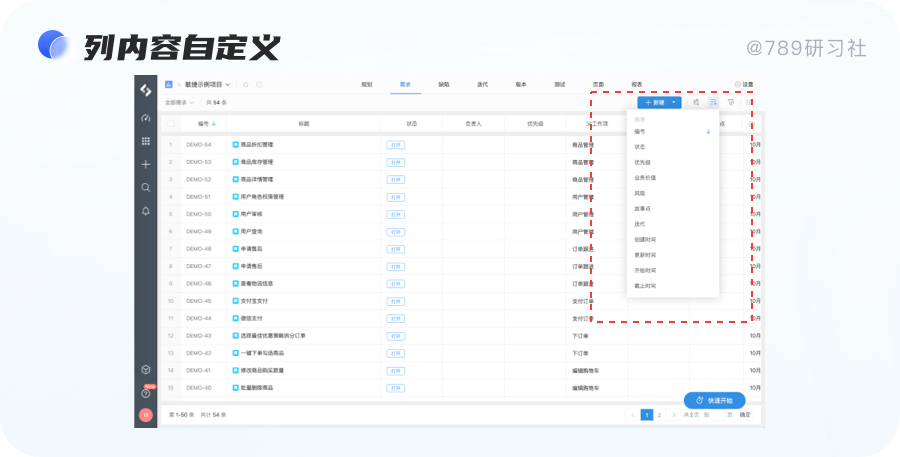
Task: Open notifications bell in the sidebar
Action: [x=146, y=211]
